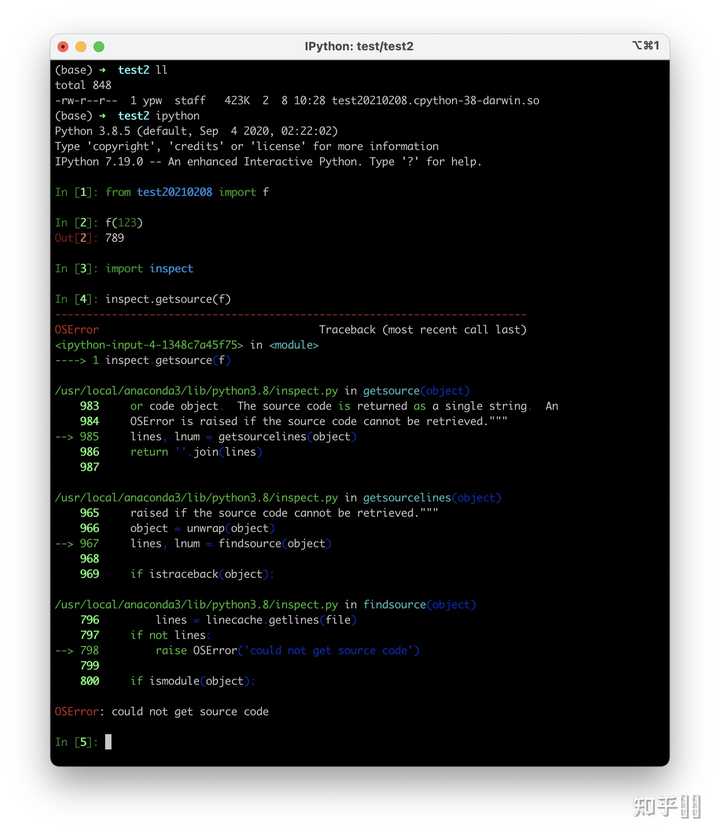Click the In [1] input prompt label
720x833 pixels.
coord(76,192)
